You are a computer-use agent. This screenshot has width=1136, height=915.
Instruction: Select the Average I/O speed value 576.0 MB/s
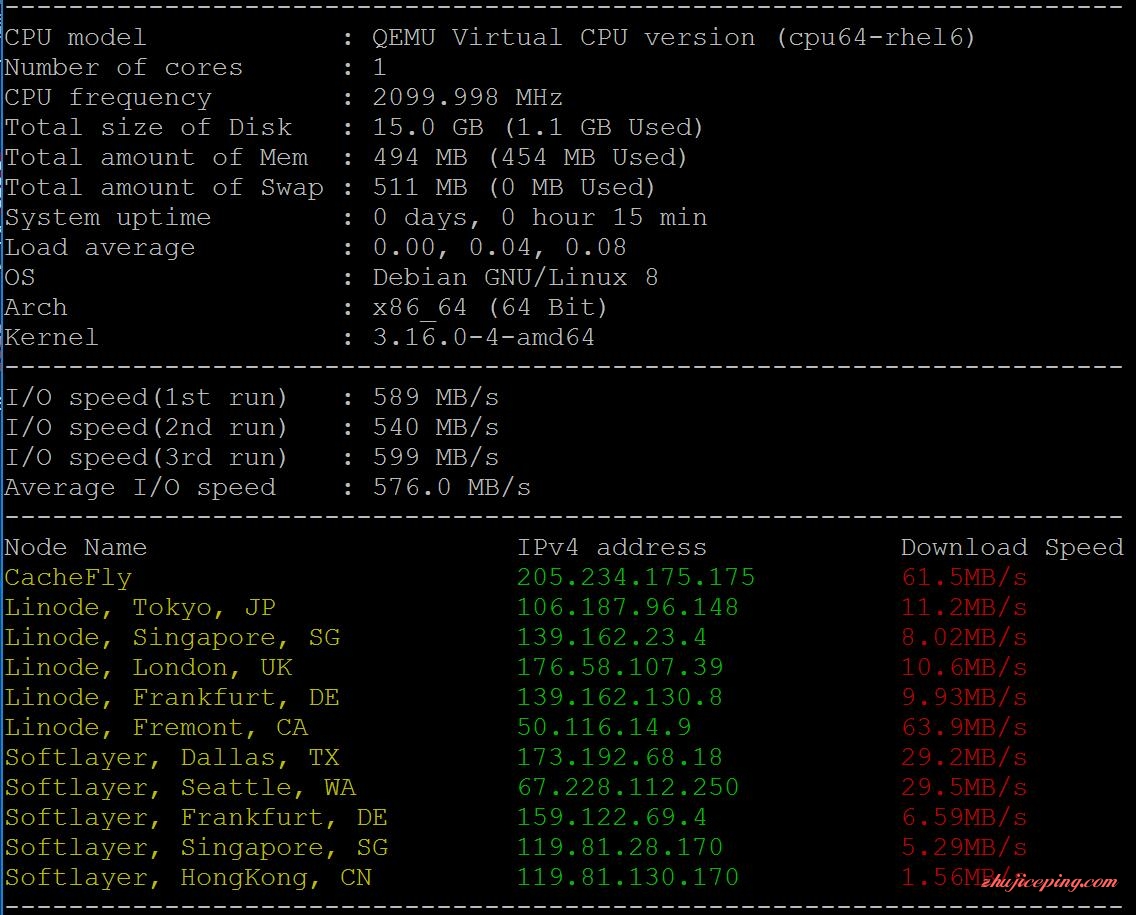[x=451, y=488]
